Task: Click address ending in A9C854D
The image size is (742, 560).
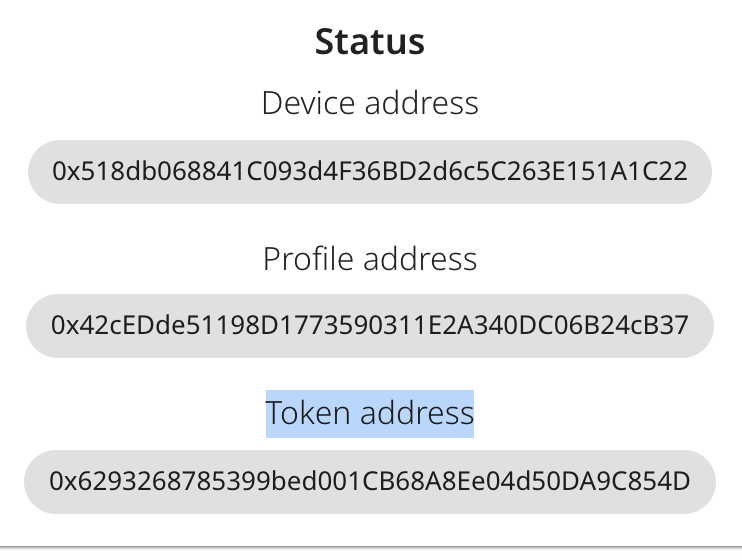Action: [x=370, y=481]
